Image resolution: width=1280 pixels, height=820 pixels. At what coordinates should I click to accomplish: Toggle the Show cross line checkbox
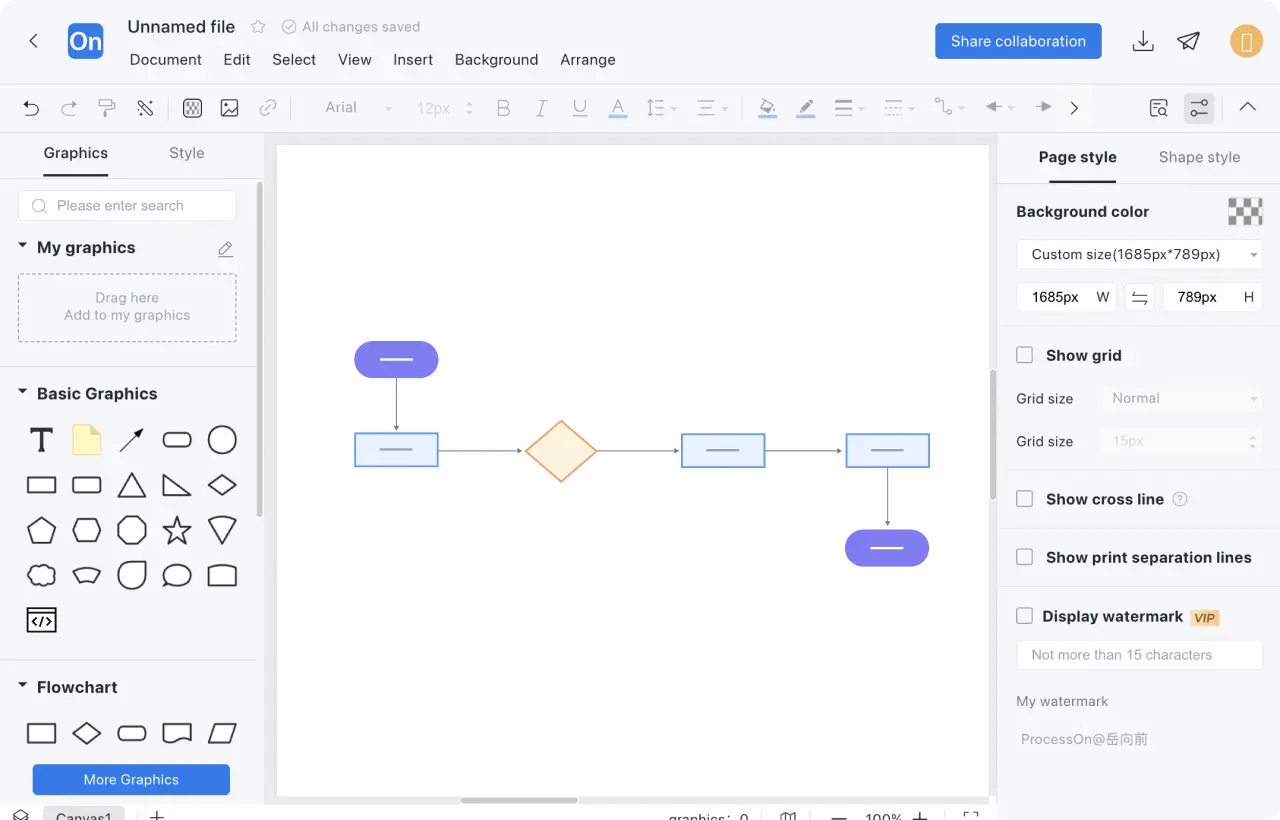(1025, 499)
